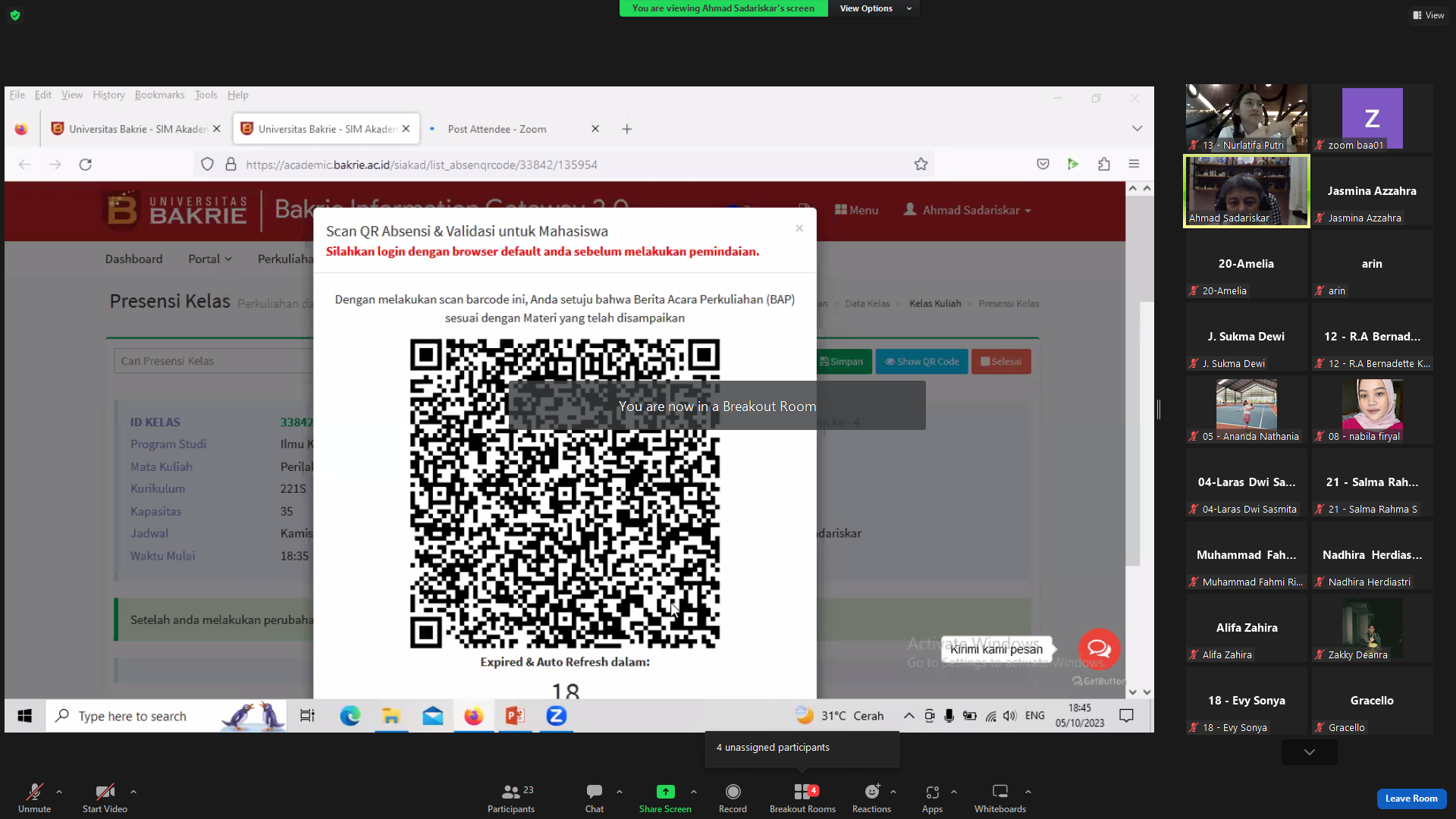Open the Participants panel
This screenshot has height=819, width=1456.
(x=511, y=798)
